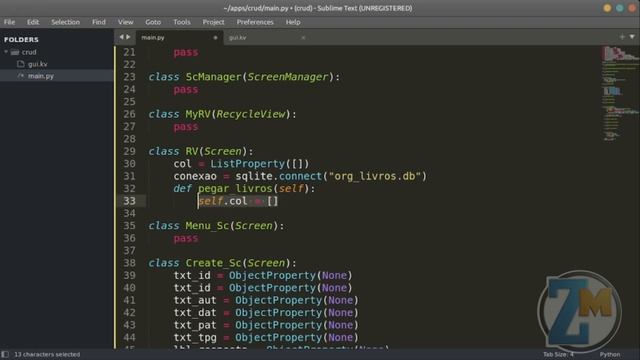Open the Find menu
The height and width of the screenshot is (360, 640).
tap(99, 22)
